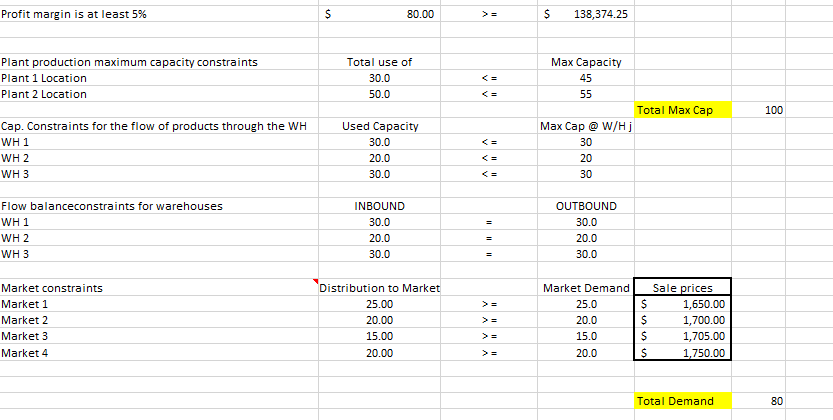
Task: Click the <= operator in Plant 1 row
Action: pos(489,78)
